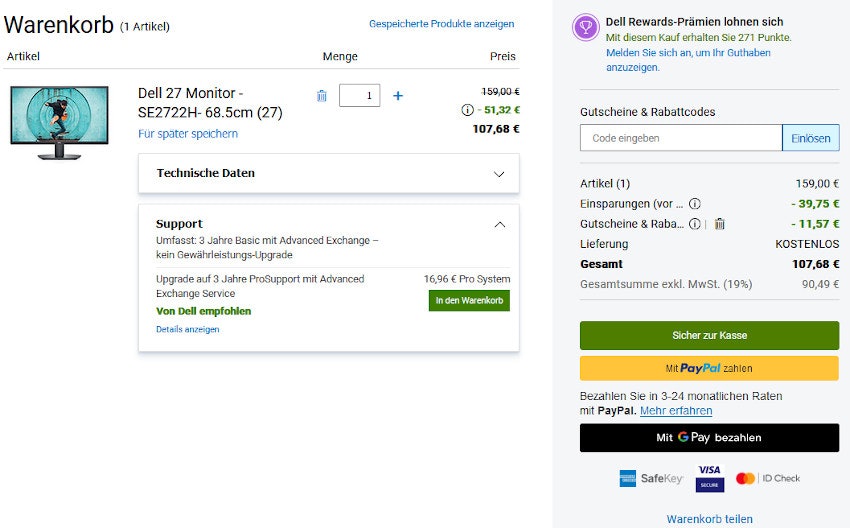This screenshot has width=850, height=528.
Task: Click the Visa Secure logo
Action: 710,478
